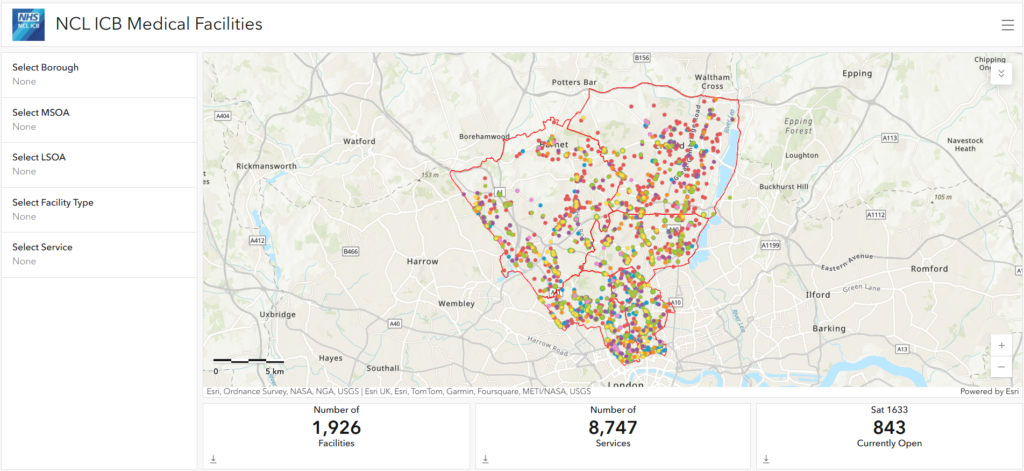Screen dimensions: 1024x471
Task: Zoom in on the map
Action: [x=1001, y=346]
